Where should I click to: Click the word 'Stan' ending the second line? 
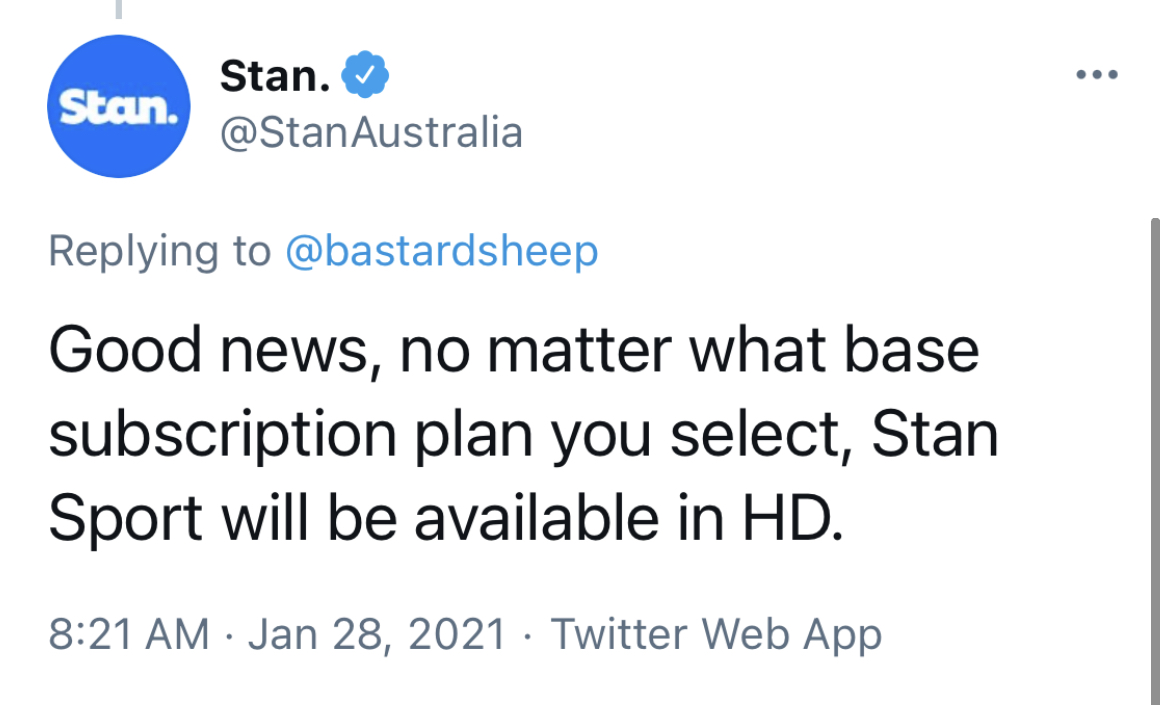coord(934,434)
